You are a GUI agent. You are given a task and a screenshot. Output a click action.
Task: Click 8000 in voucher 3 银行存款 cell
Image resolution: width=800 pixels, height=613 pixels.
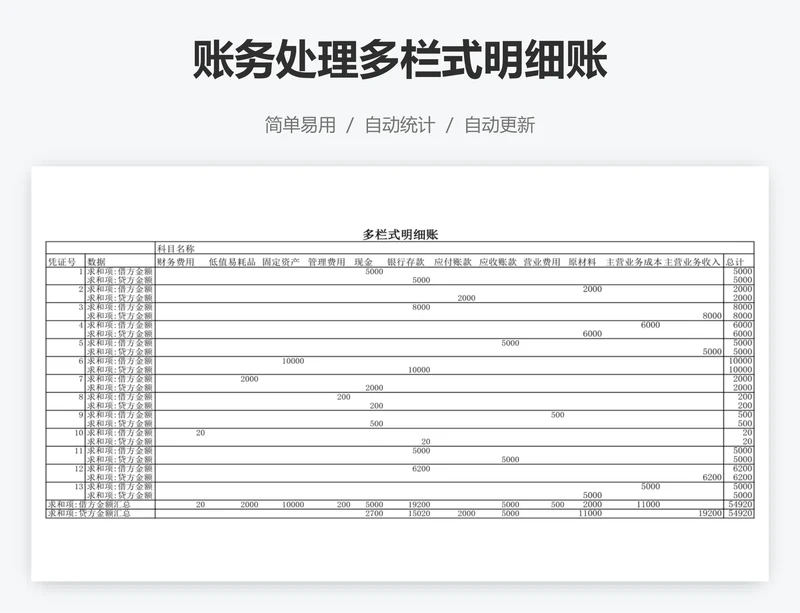click(421, 307)
